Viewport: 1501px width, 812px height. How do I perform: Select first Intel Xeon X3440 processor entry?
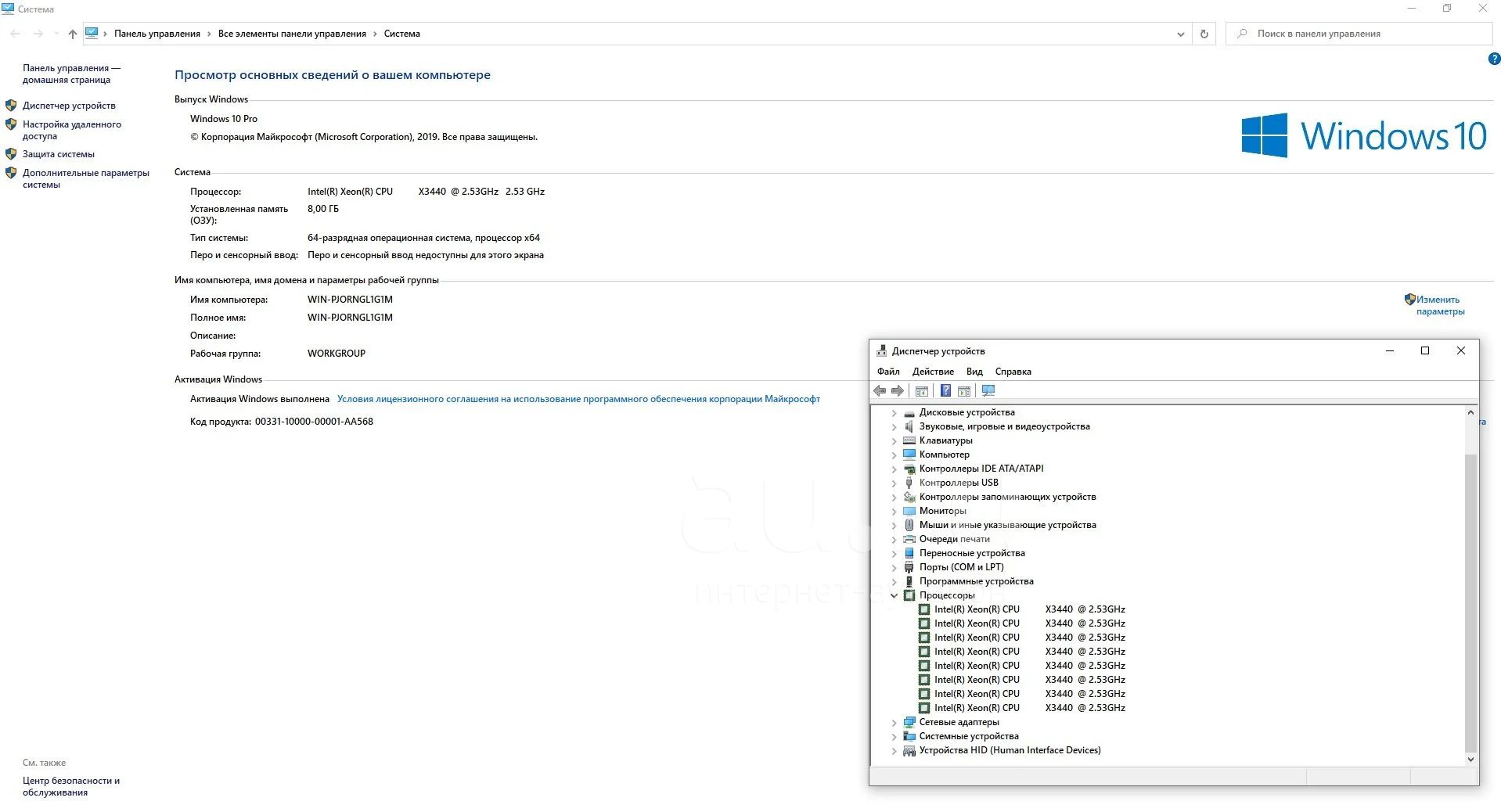point(1029,609)
